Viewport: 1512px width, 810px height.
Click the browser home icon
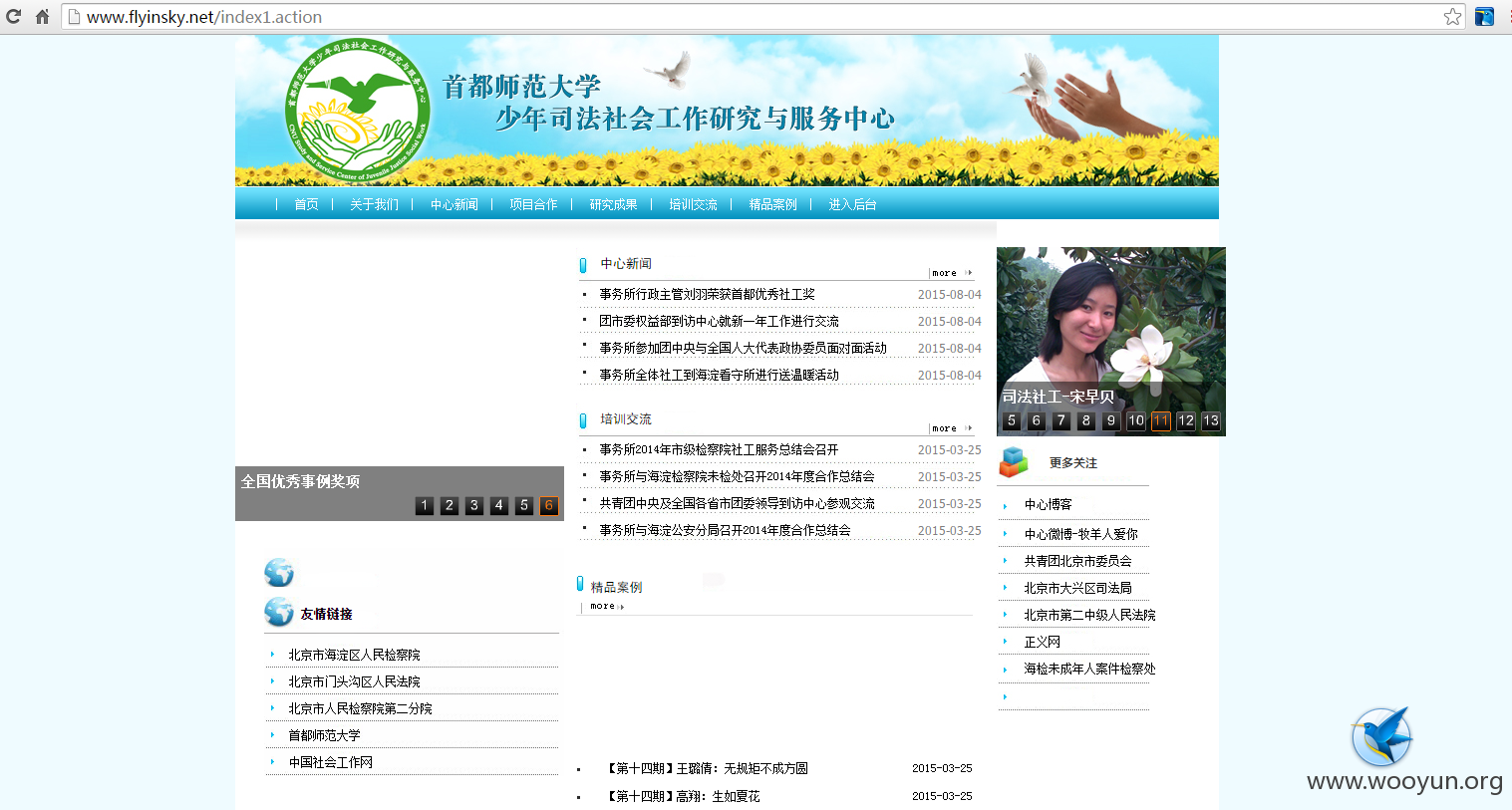click(x=42, y=17)
